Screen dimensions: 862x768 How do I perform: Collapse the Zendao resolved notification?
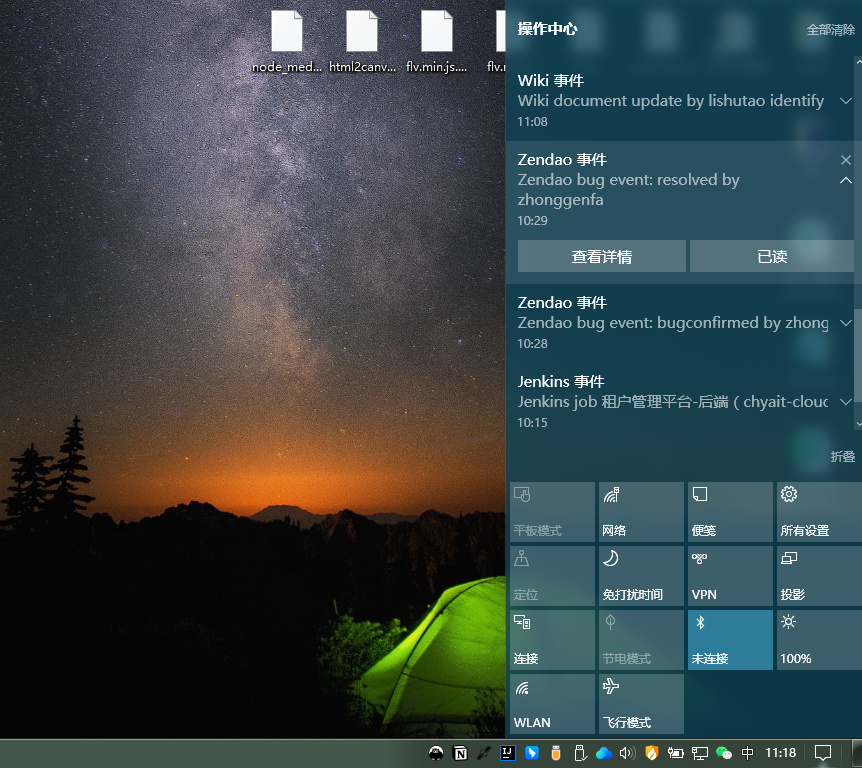(845, 181)
